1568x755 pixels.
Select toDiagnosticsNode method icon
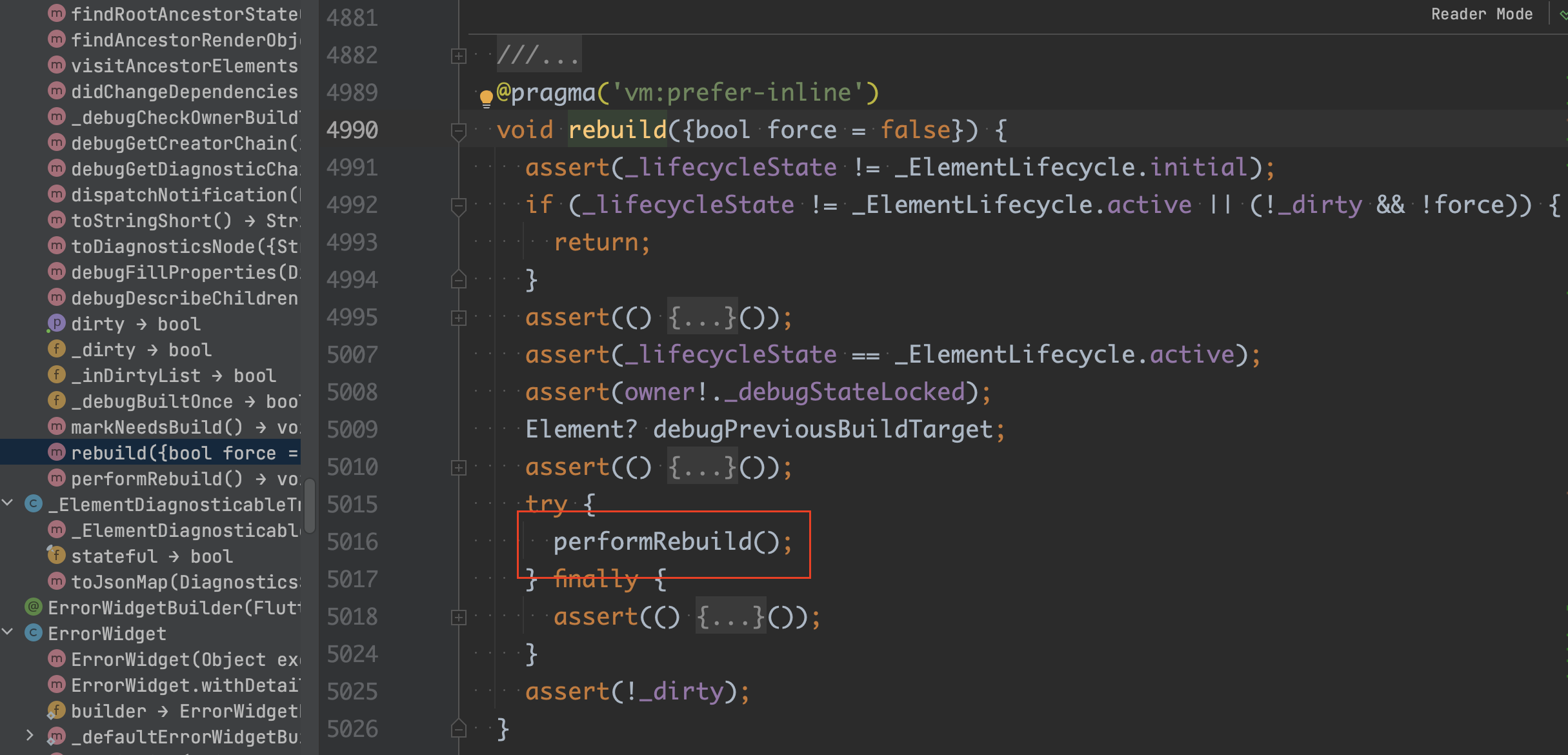point(57,245)
